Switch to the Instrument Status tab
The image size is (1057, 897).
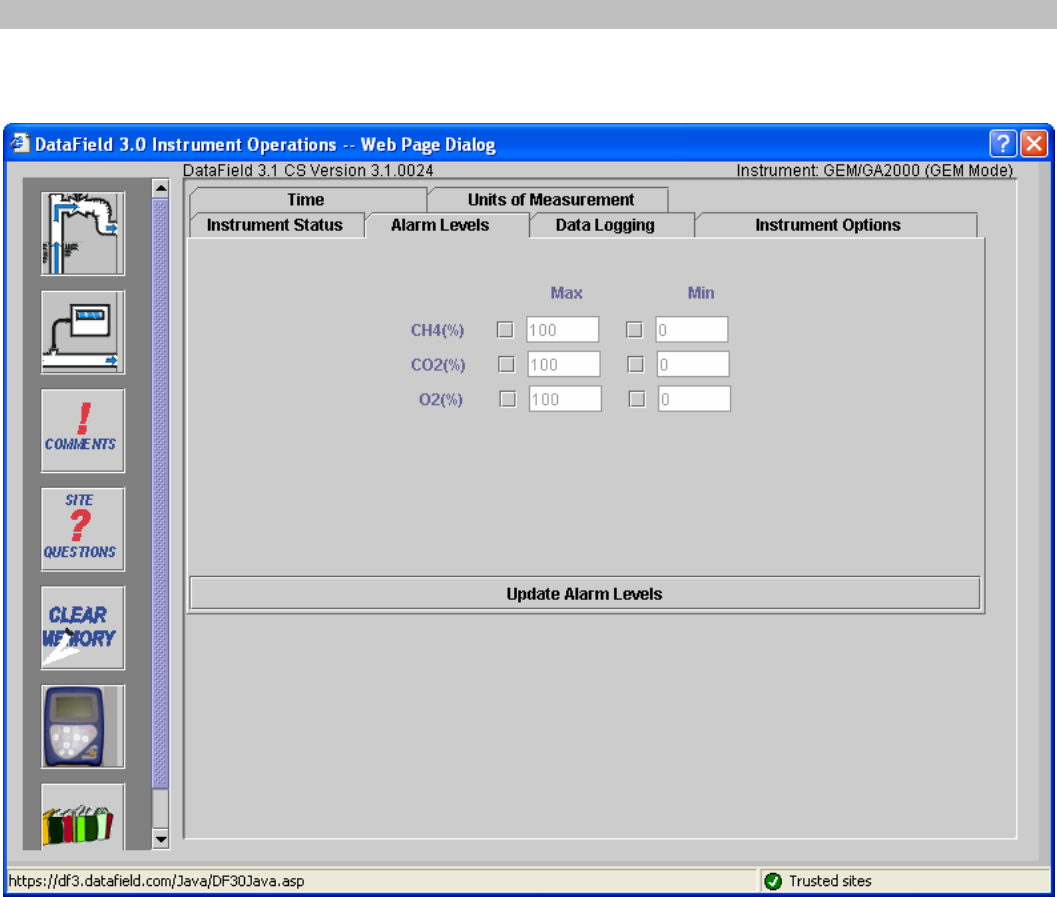(x=275, y=225)
